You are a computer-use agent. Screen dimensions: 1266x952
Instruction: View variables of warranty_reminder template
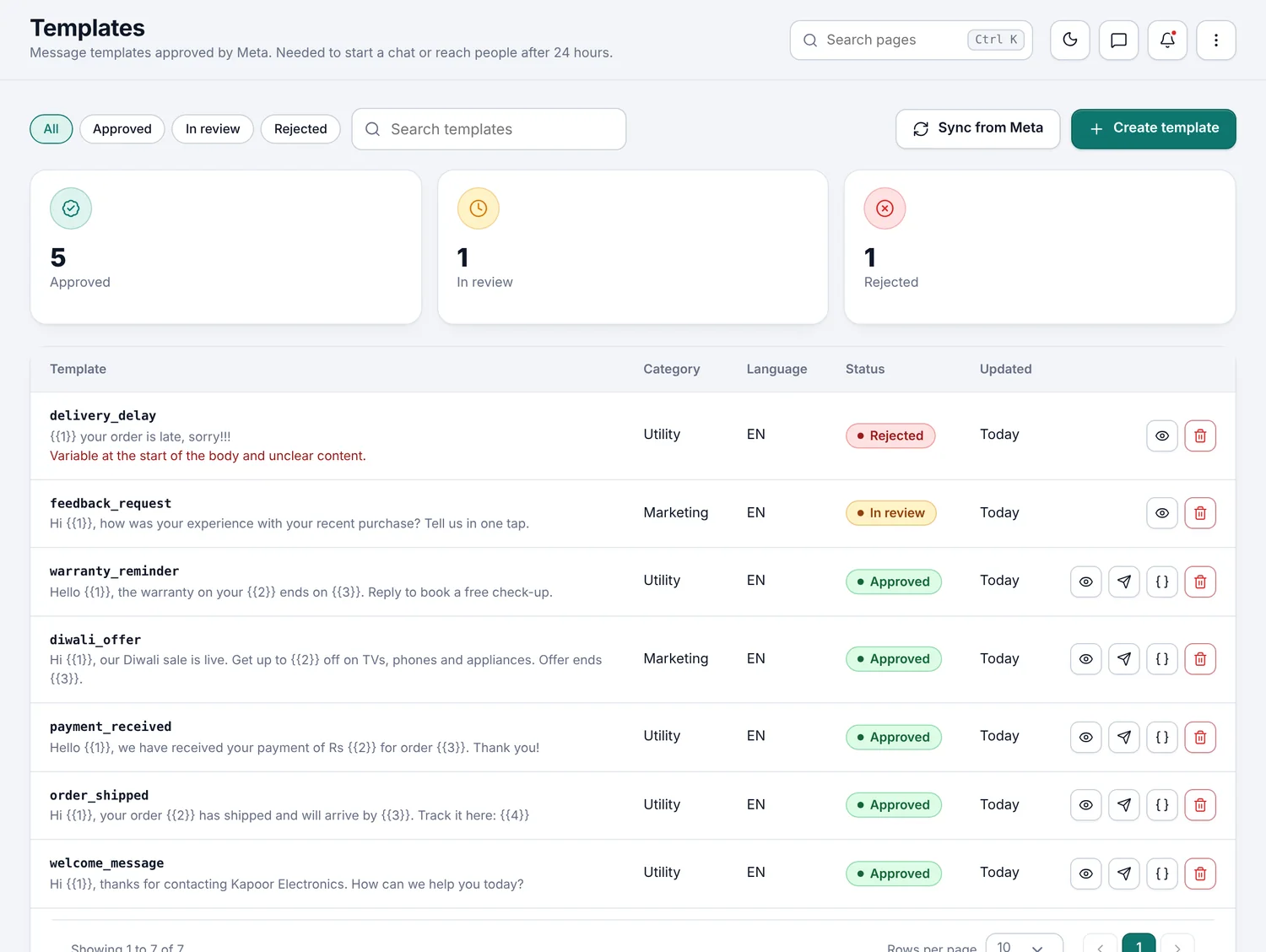1162,581
